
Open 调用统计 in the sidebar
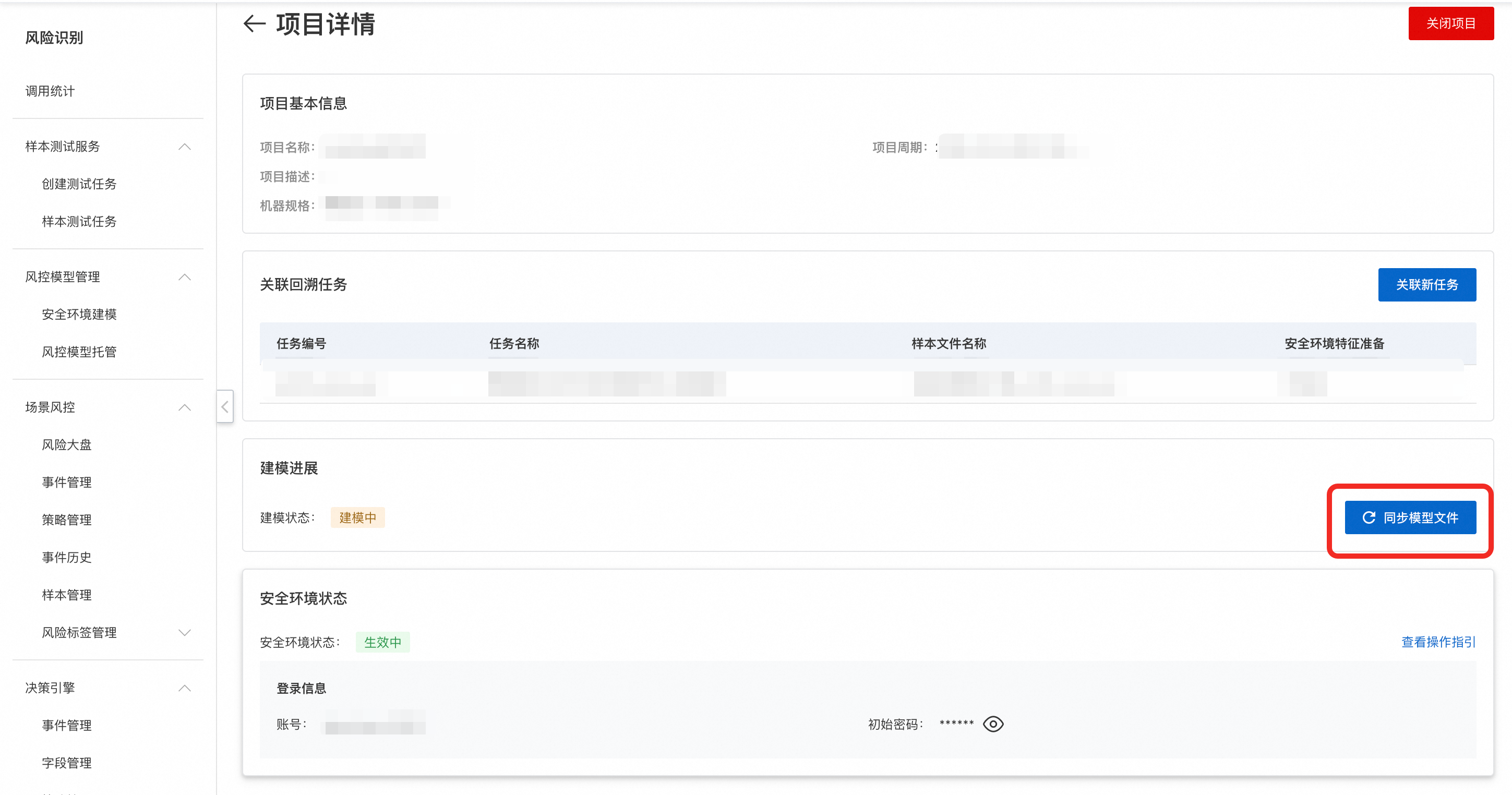tap(50, 91)
